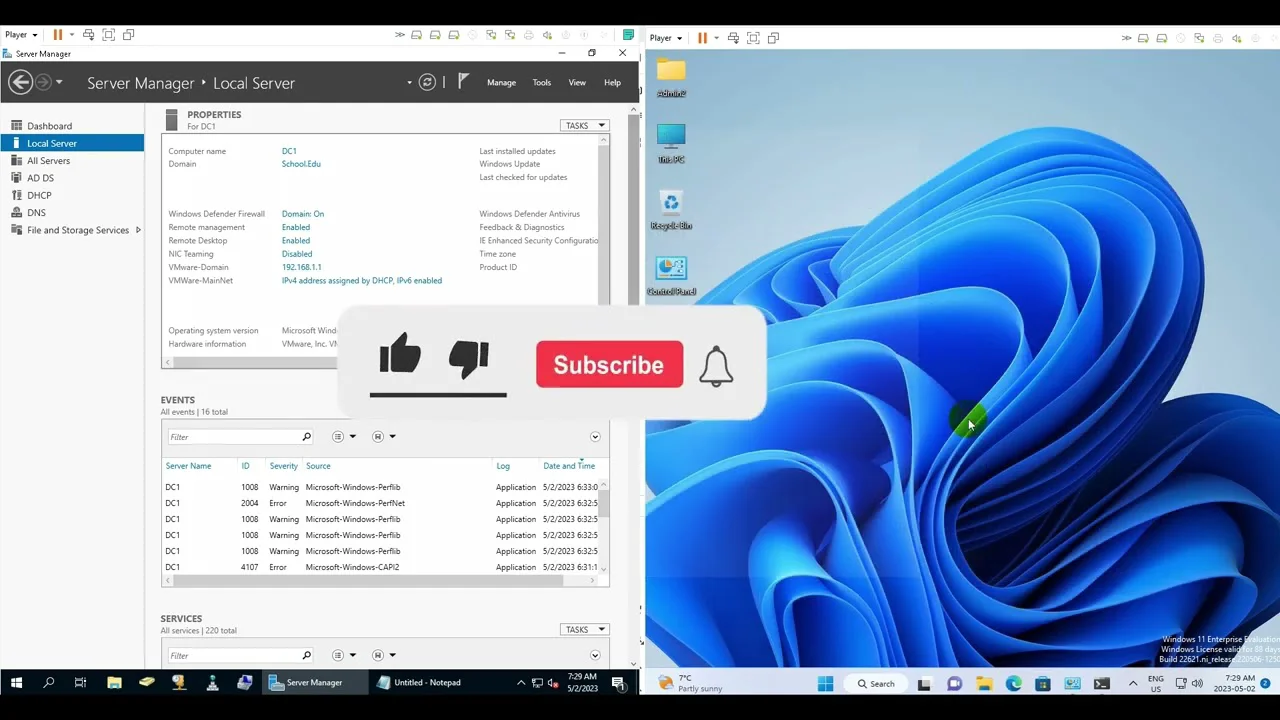Pause the right VMware Player VM
Screen dimensions: 1280x720
point(702,38)
